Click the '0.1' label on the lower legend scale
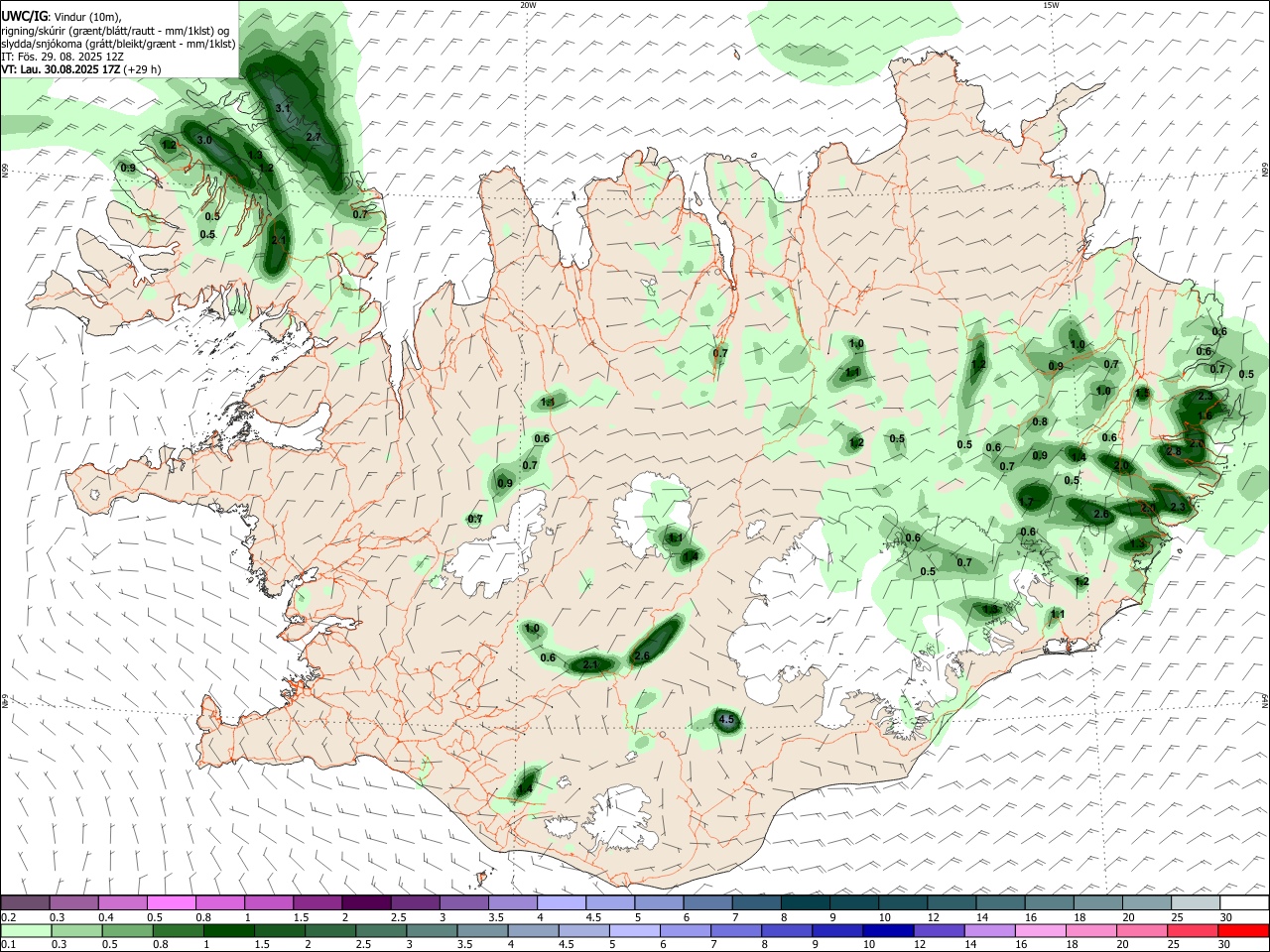Screen dimensions: 1270x952 pos(8,945)
